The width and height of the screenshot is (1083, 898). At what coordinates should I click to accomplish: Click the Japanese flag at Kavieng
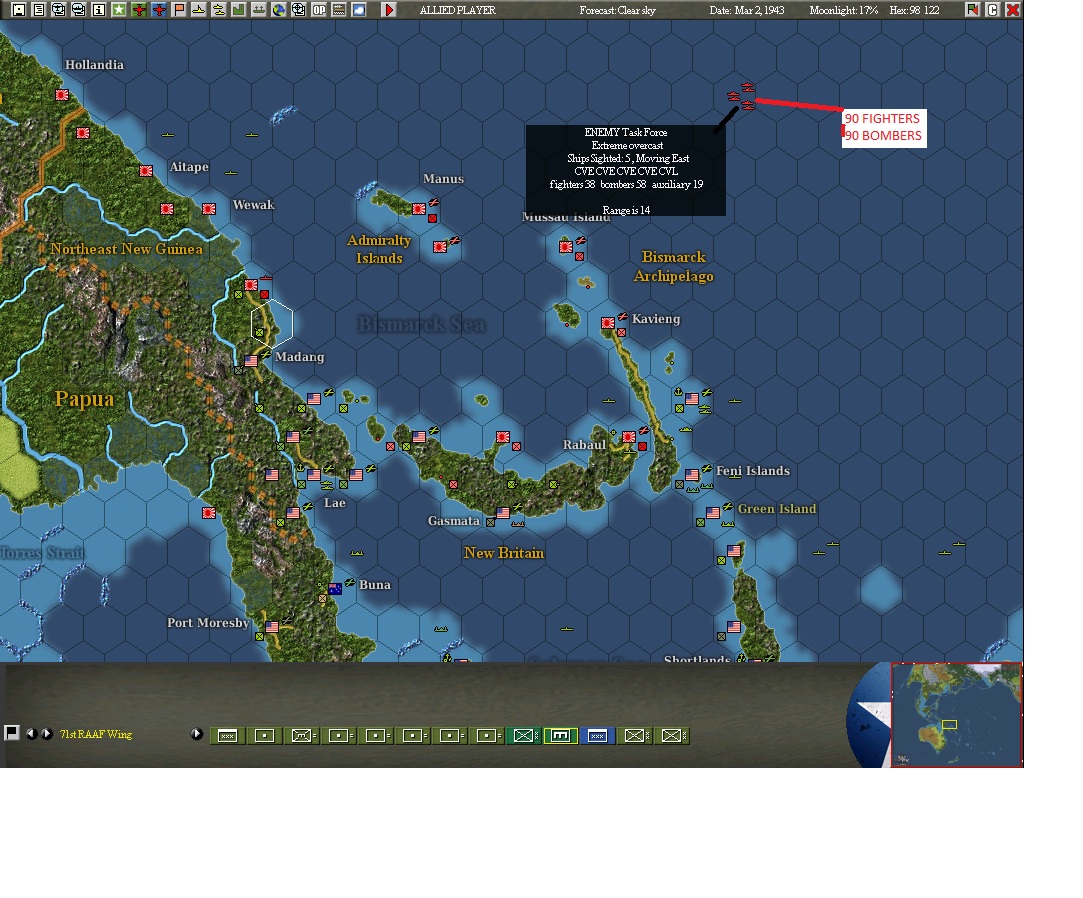pyautogui.click(x=608, y=323)
